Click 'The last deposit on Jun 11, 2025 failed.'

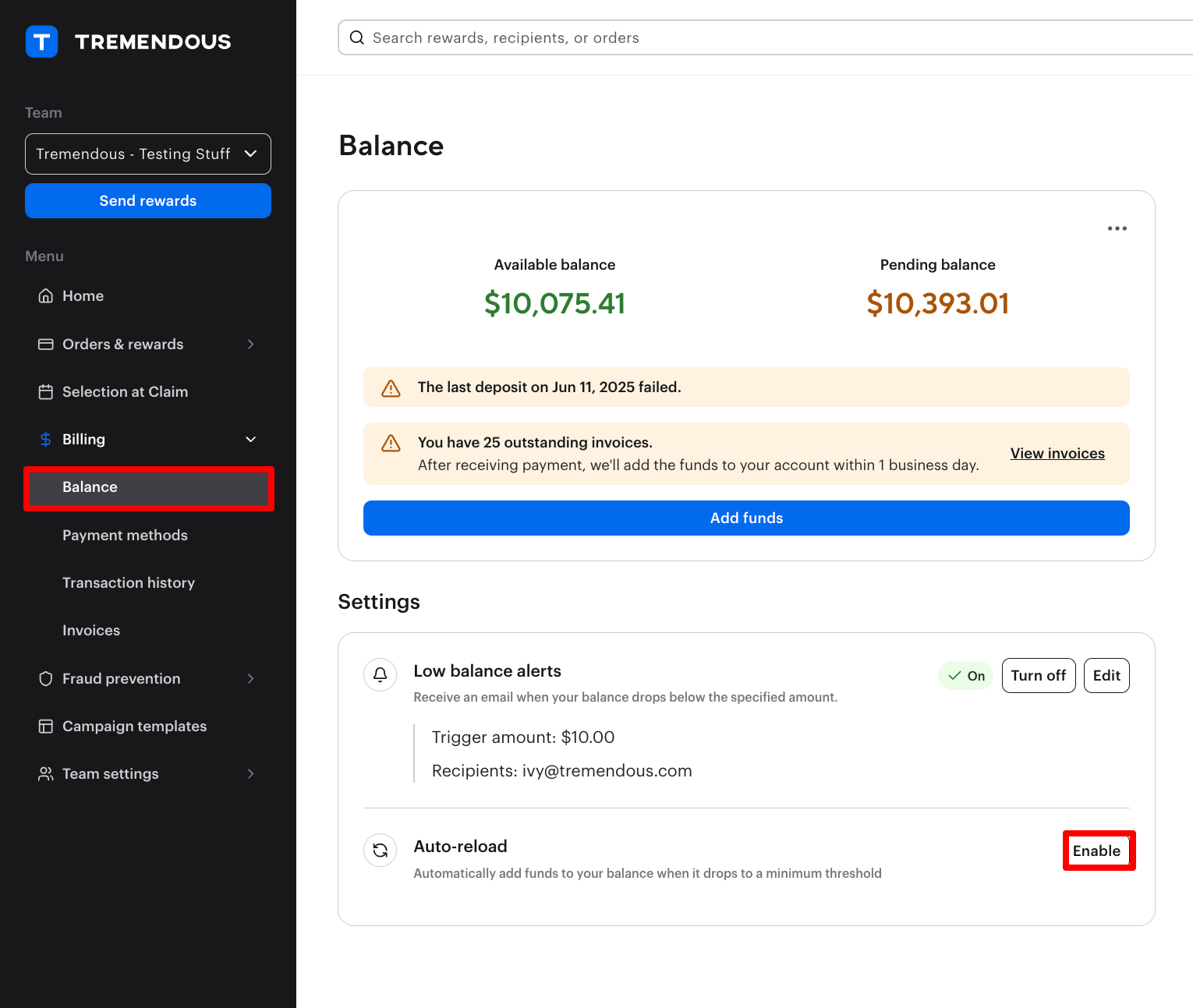[x=550, y=387]
